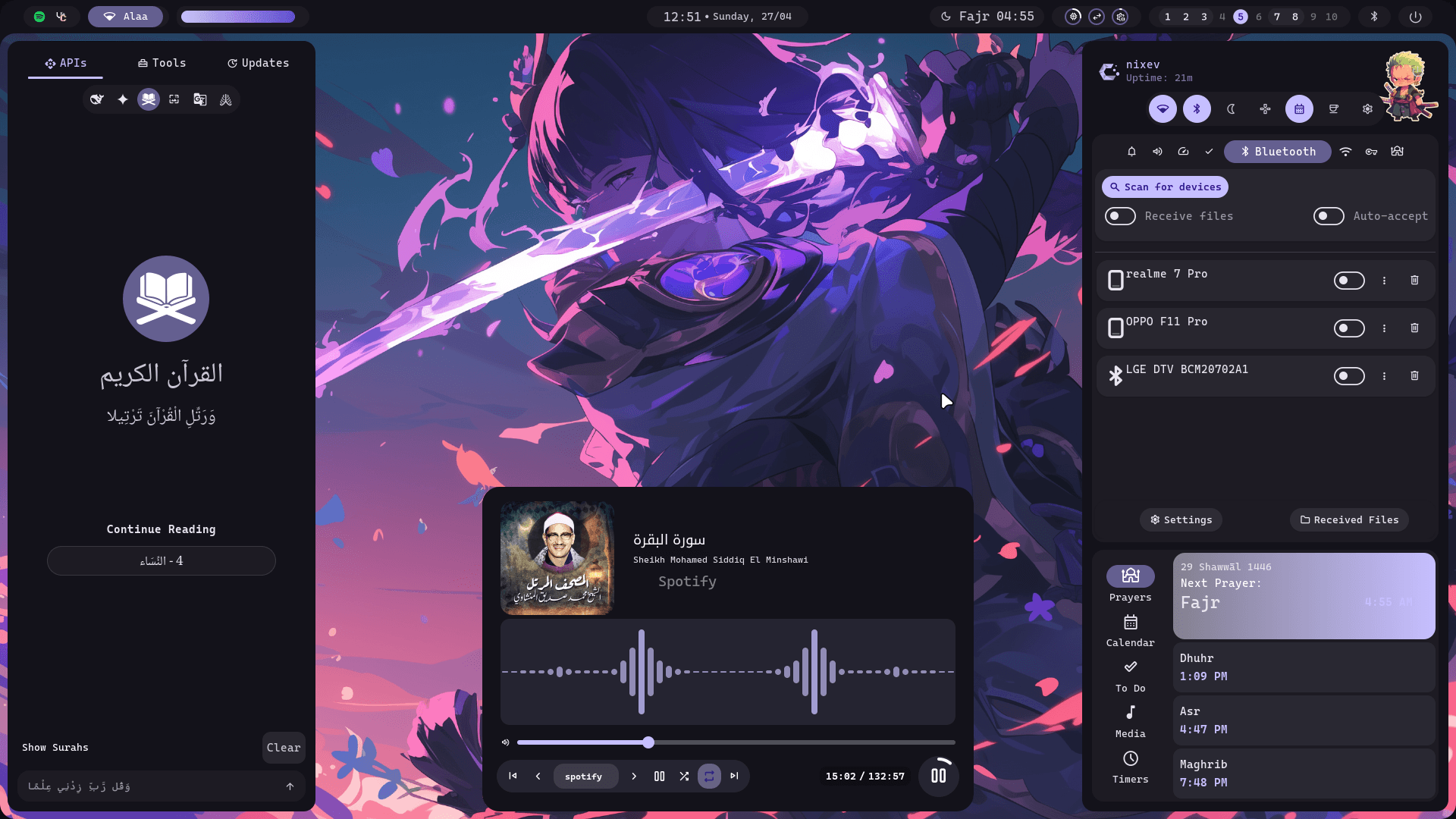The height and width of the screenshot is (819, 1456).
Task: Open the notifications bell tab
Action: [x=1131, y=152]
